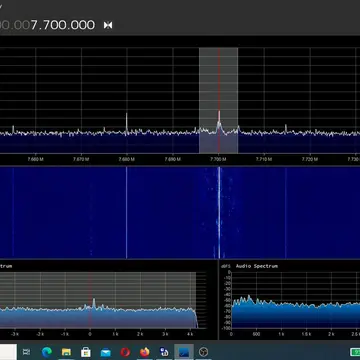Launch Firefox from the taskbar
Screen dimensions: 360x360
click(x=145, y=352)
